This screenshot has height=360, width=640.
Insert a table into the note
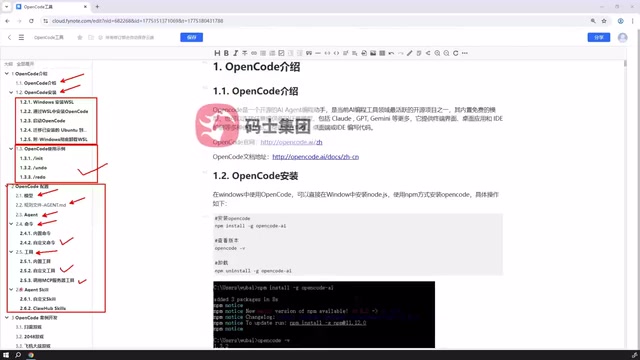click(382, 53)
